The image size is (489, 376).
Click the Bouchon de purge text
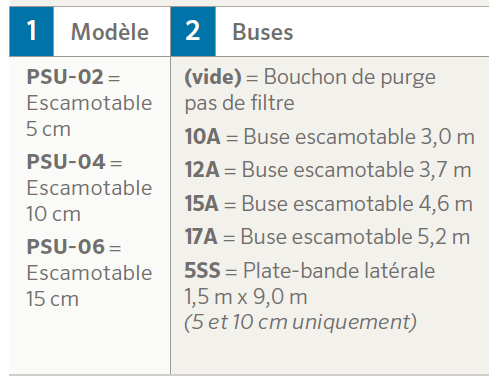coord(350,77)
